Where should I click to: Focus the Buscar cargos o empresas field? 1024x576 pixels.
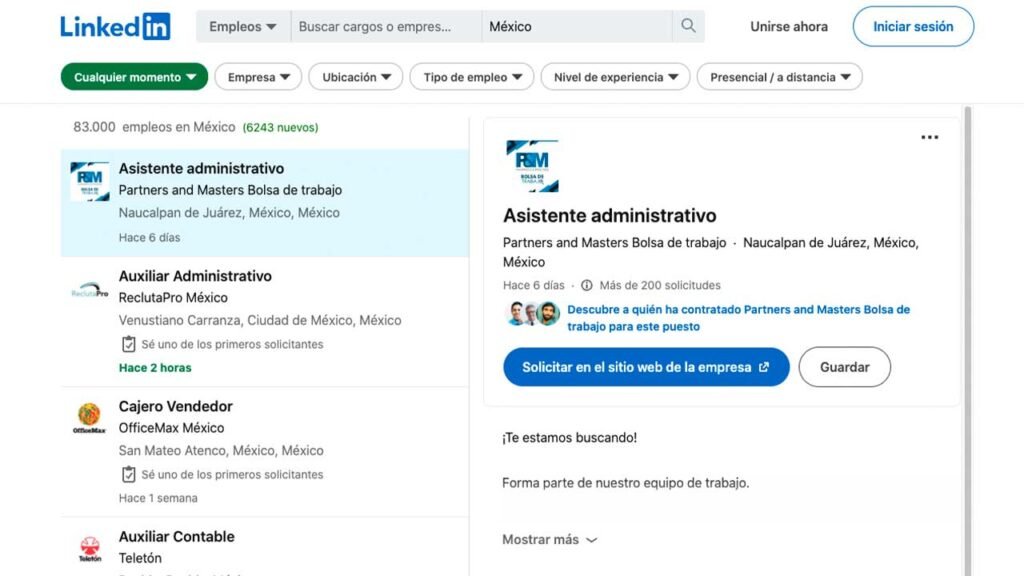(x=387, y=27)
